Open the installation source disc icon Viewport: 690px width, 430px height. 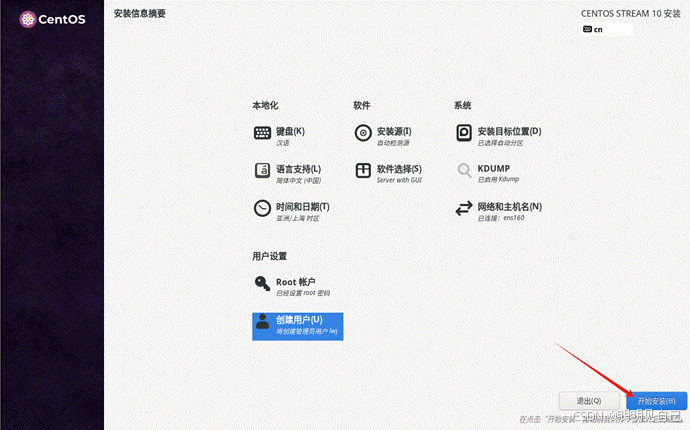click(x=363, y=132)
